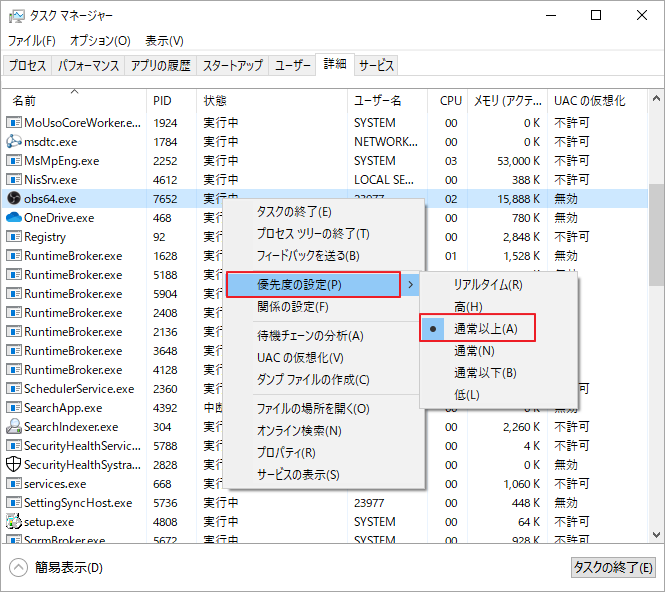Image resolution: width=665 pixels, height=592 pixels.
Task: Click the scrollbar up arrow
Action: click(x=656, y=99)
